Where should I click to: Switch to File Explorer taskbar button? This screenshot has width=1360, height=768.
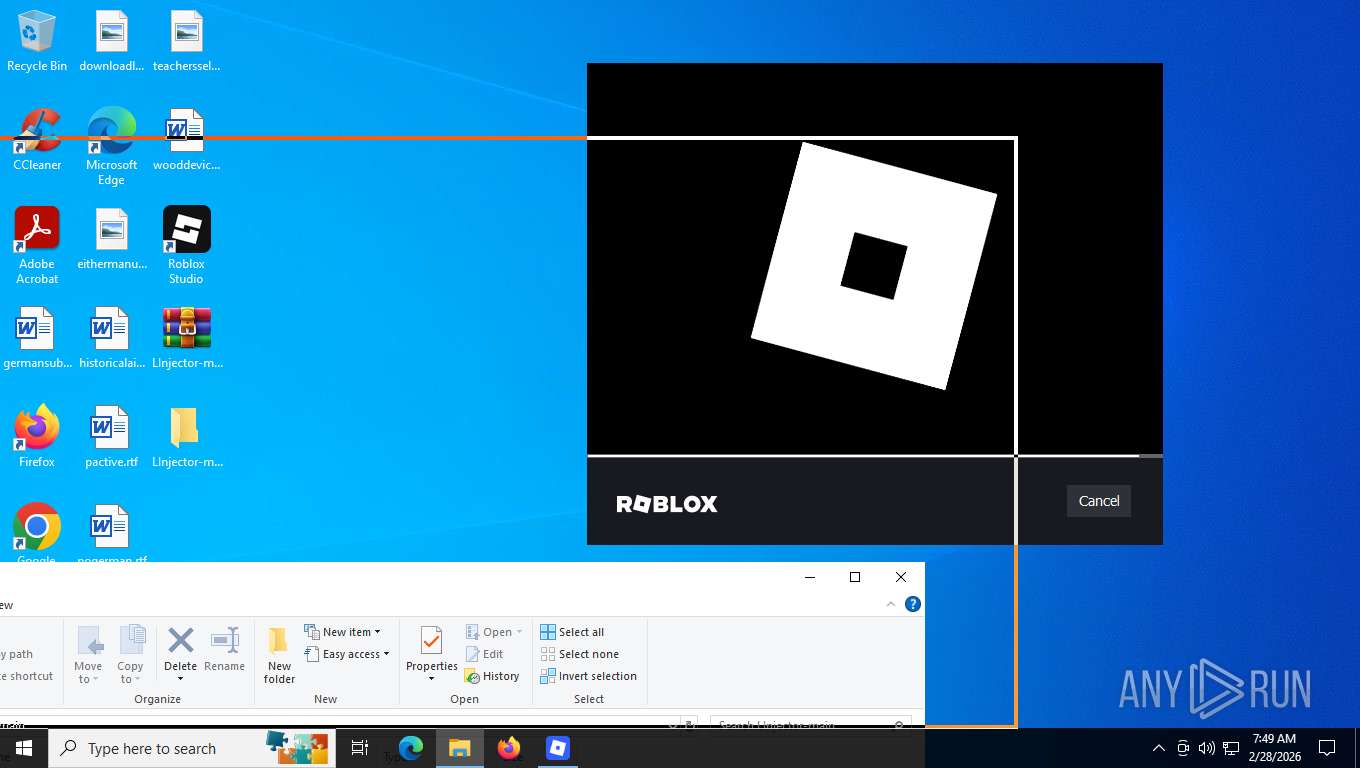coord(460,748)
